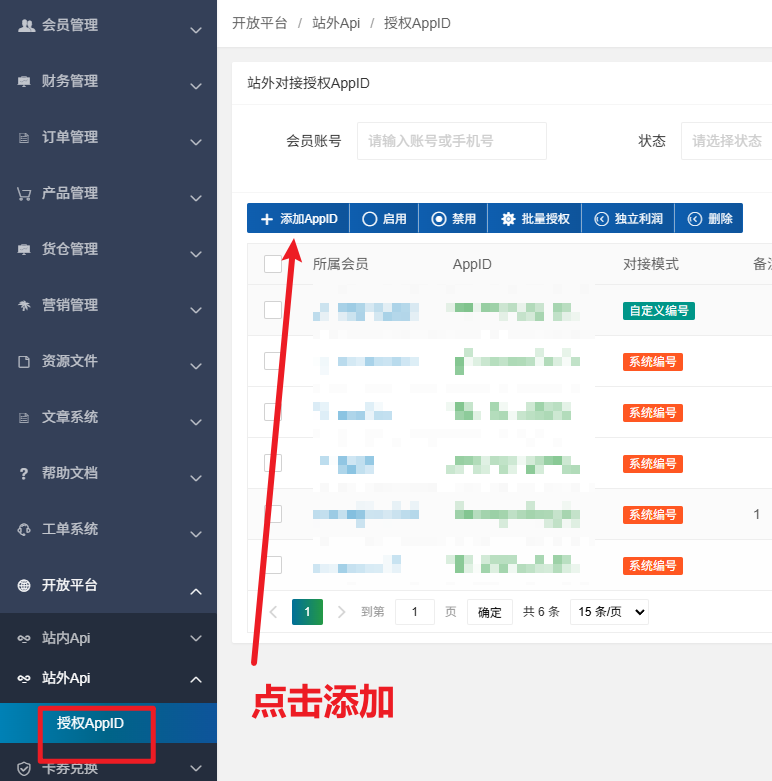Click the 工单系统 headset icon
Viewport: 772px width, 781px height.
(25, 529)
